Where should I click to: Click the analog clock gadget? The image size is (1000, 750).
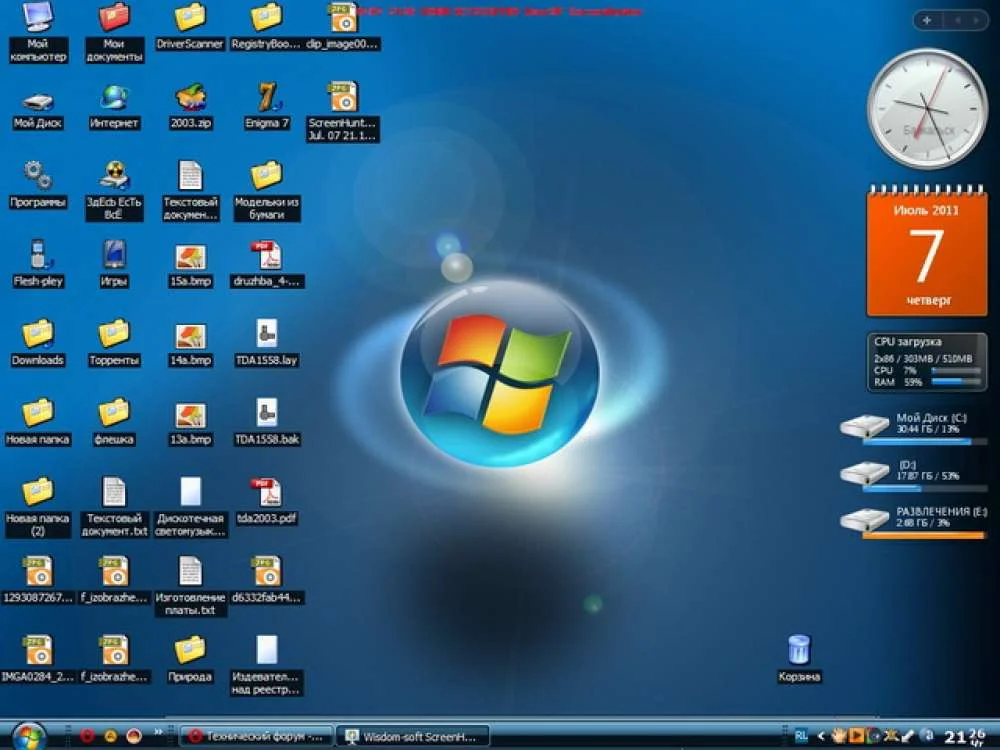click(x=927, y=108)
